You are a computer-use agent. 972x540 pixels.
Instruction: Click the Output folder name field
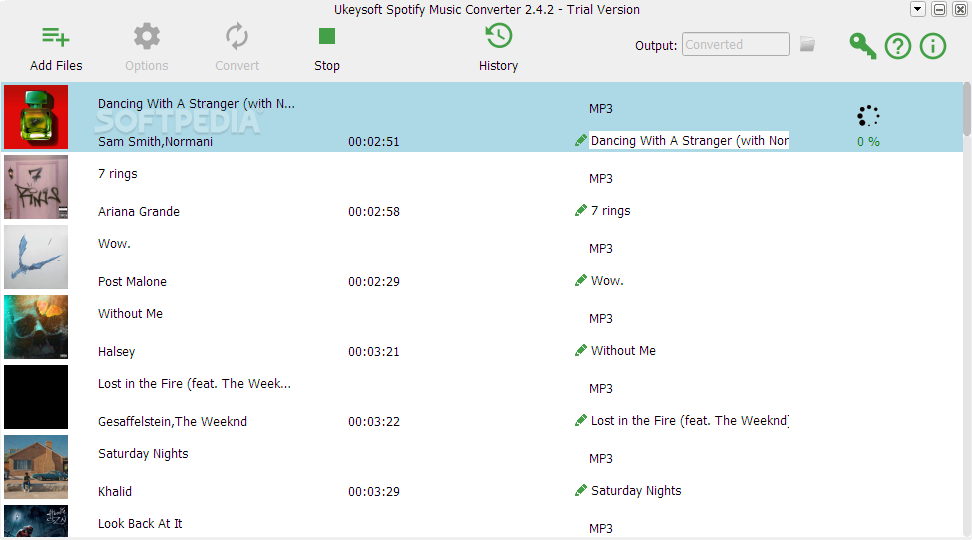click(x=736, y=45)
